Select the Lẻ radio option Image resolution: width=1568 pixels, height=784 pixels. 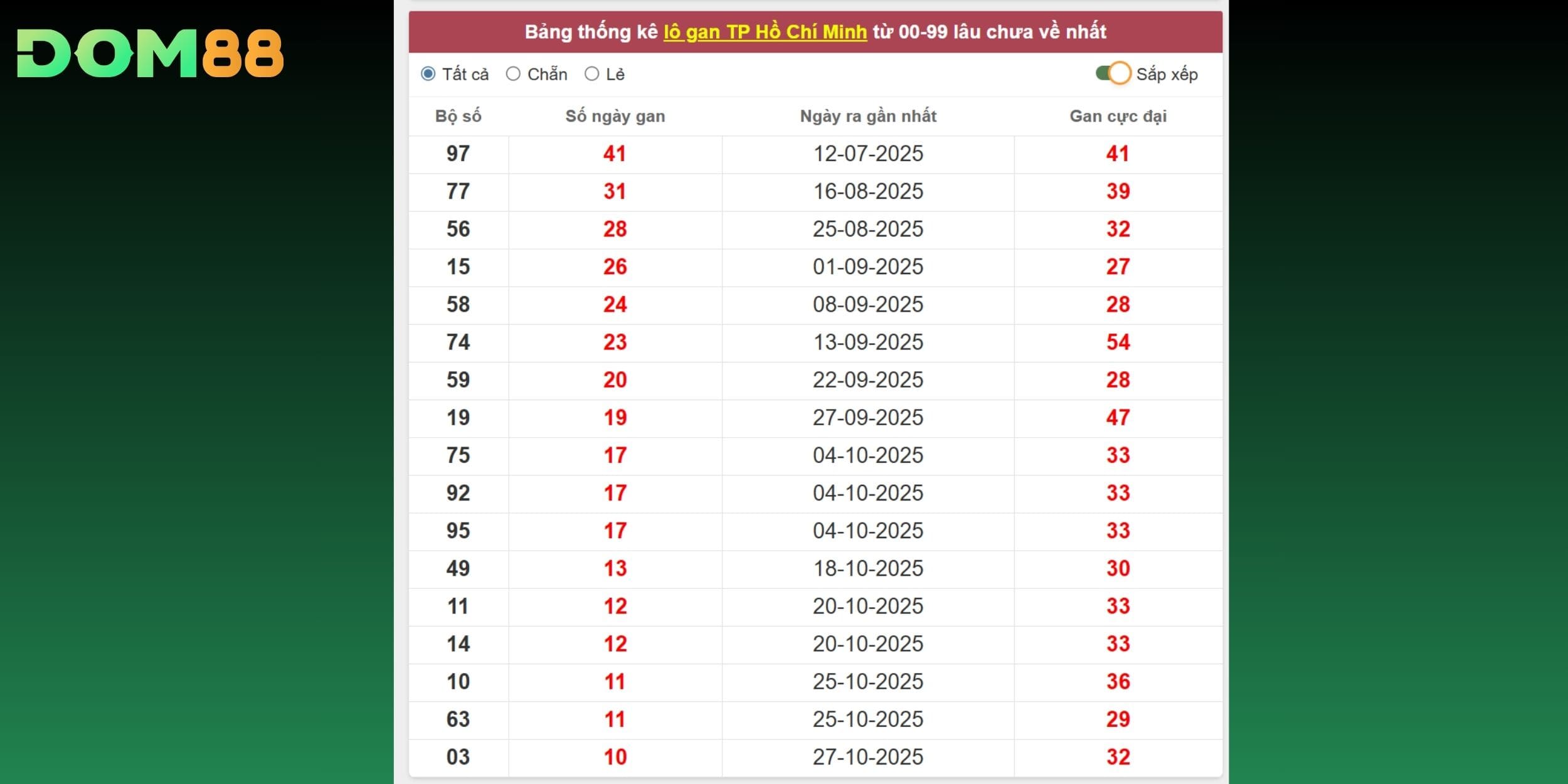[591, 74]
